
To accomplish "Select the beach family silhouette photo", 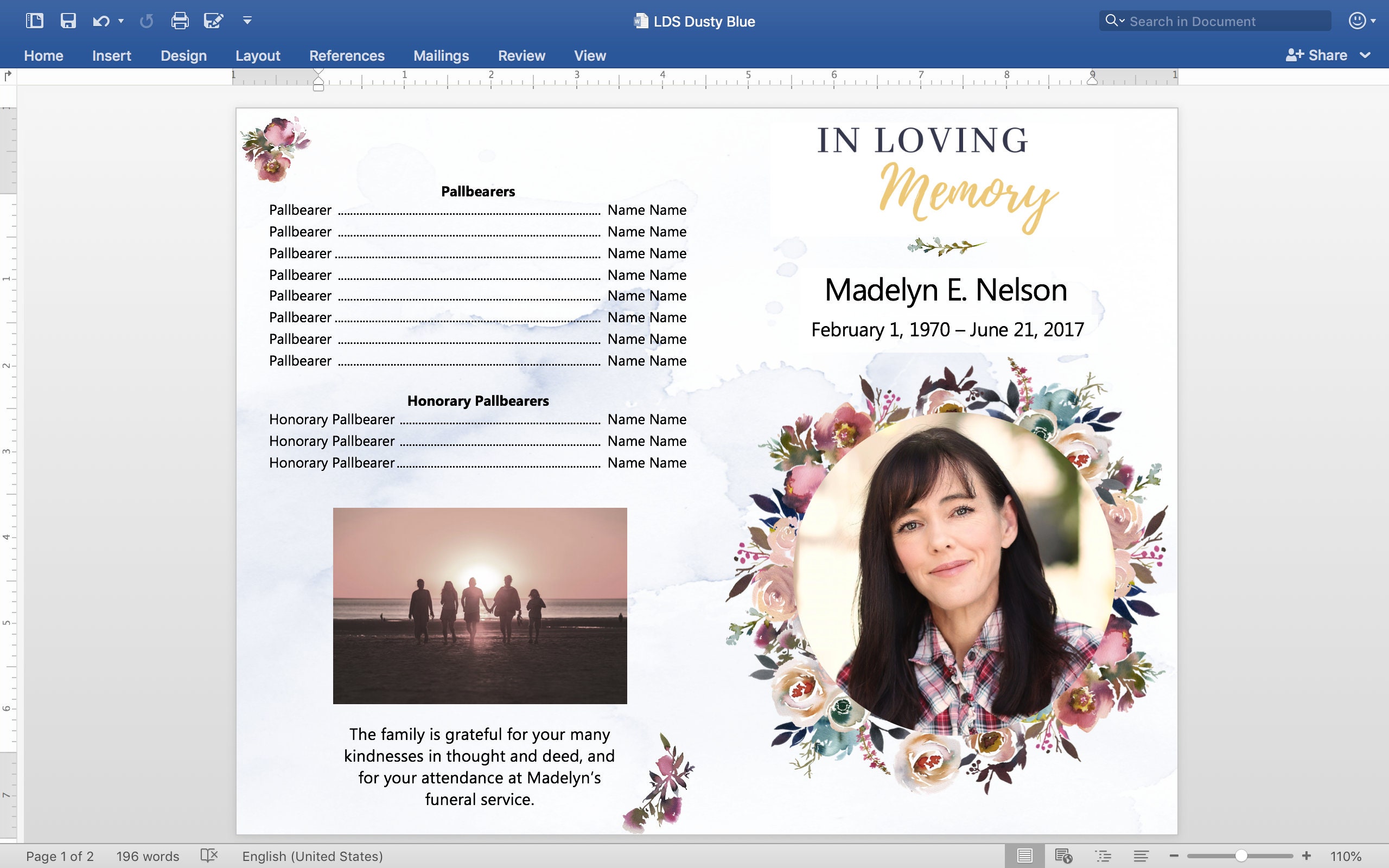I will pos(480,605).
